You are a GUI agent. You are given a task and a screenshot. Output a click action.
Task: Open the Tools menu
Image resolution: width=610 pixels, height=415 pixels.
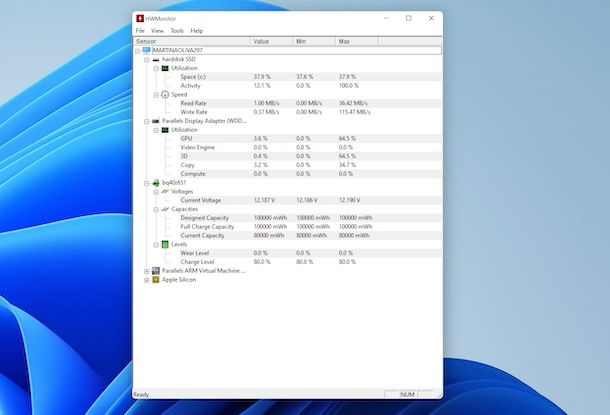coord(177,31)
